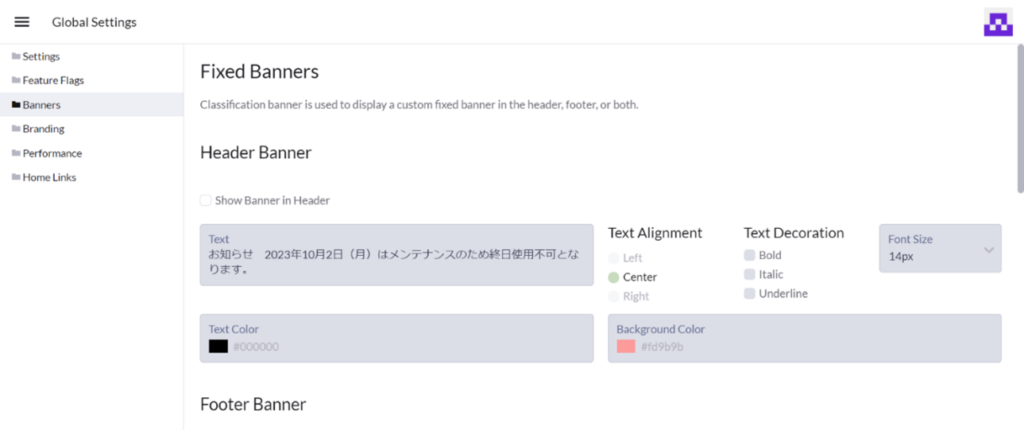Viewport: 1024px width, 430px height.
Task: Click the Performance folder icon
Action: click(x=16, y=153)
